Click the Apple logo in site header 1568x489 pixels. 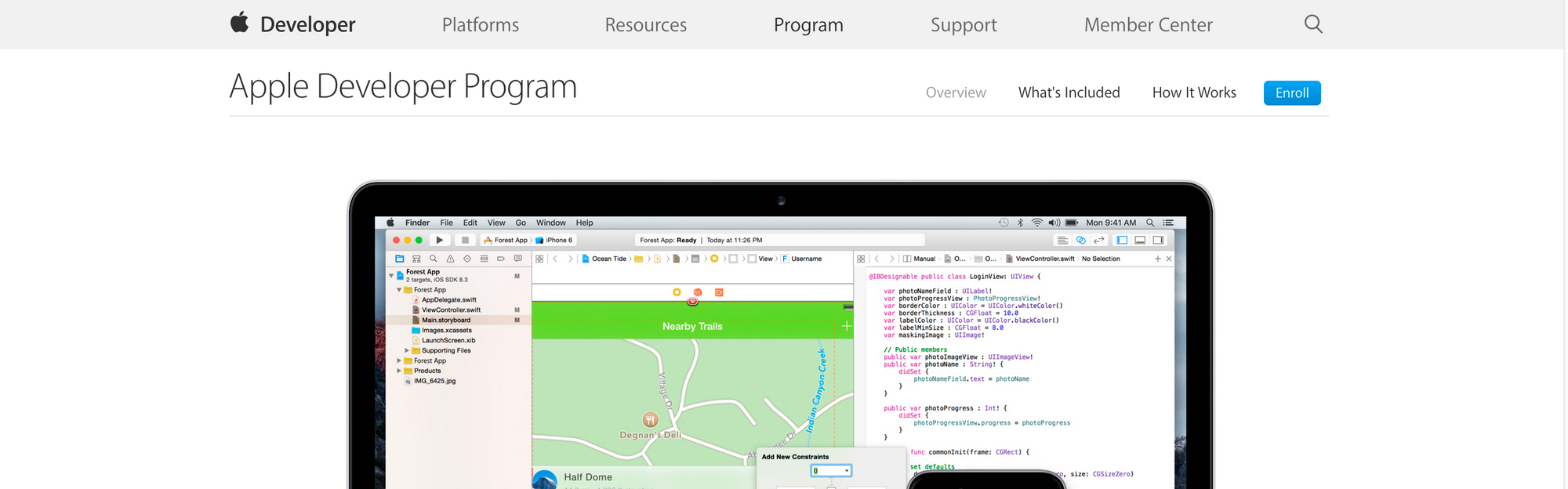point(239,23)
